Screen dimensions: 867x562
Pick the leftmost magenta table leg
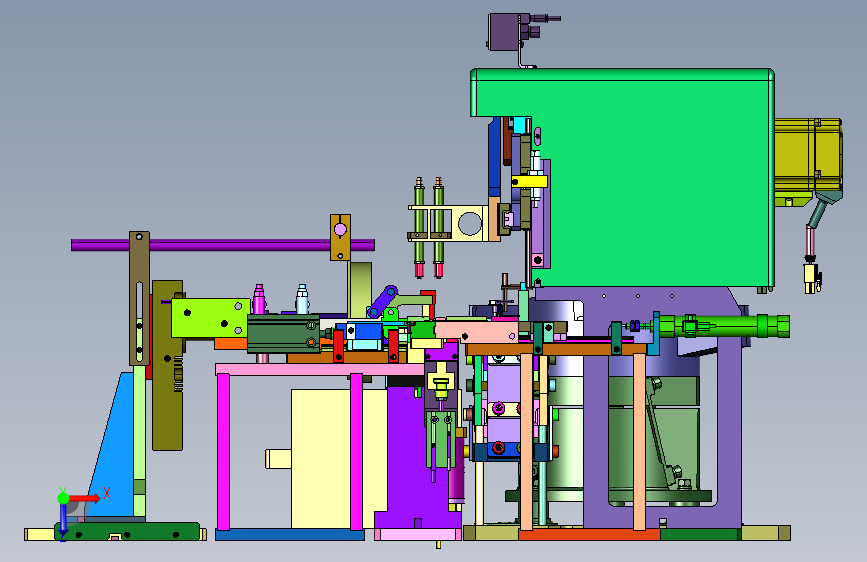223,452
